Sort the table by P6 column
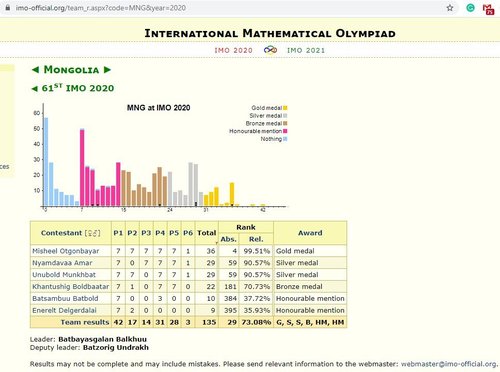The width and height of the screenshot is (500, 372). (x=188, y=233)
